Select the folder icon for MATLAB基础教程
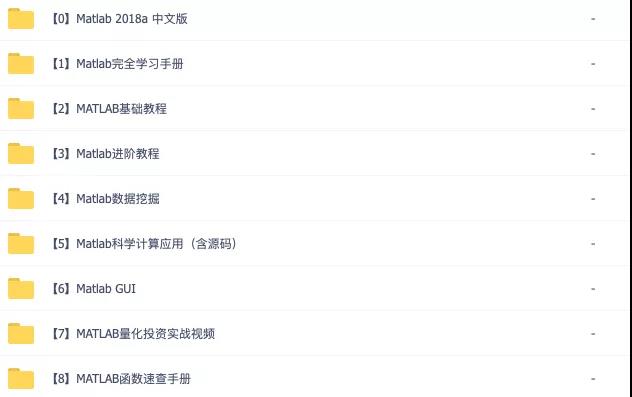 21,108
